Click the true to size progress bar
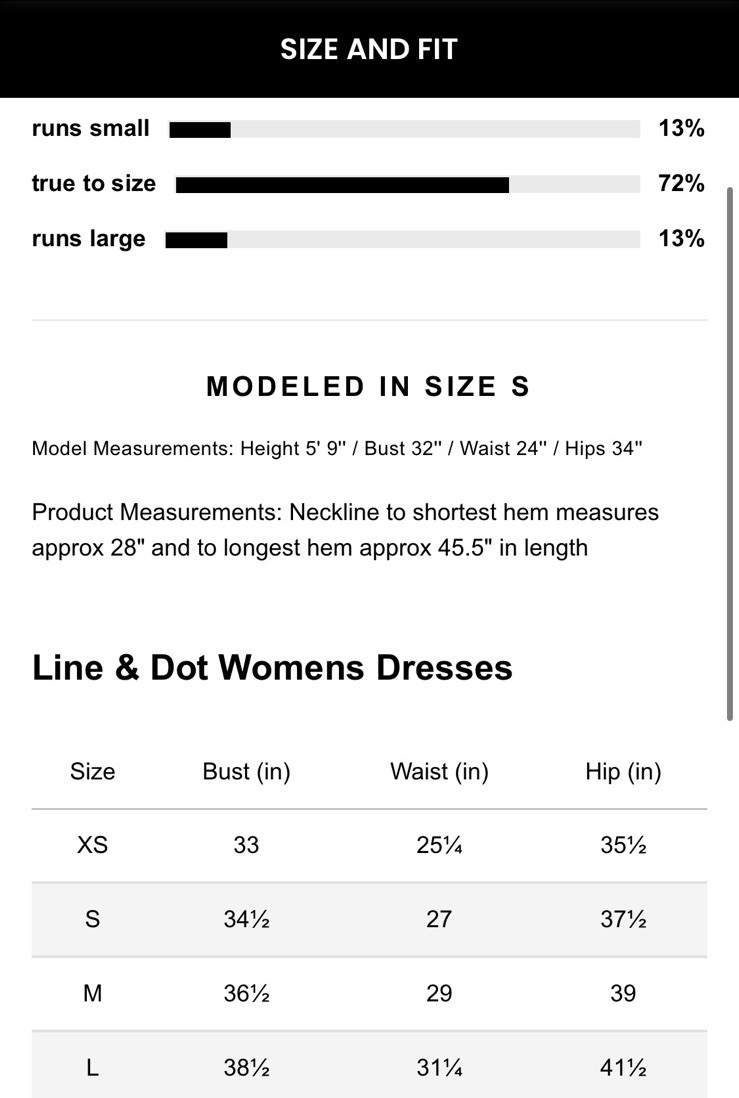 click(x=407, y=184)
